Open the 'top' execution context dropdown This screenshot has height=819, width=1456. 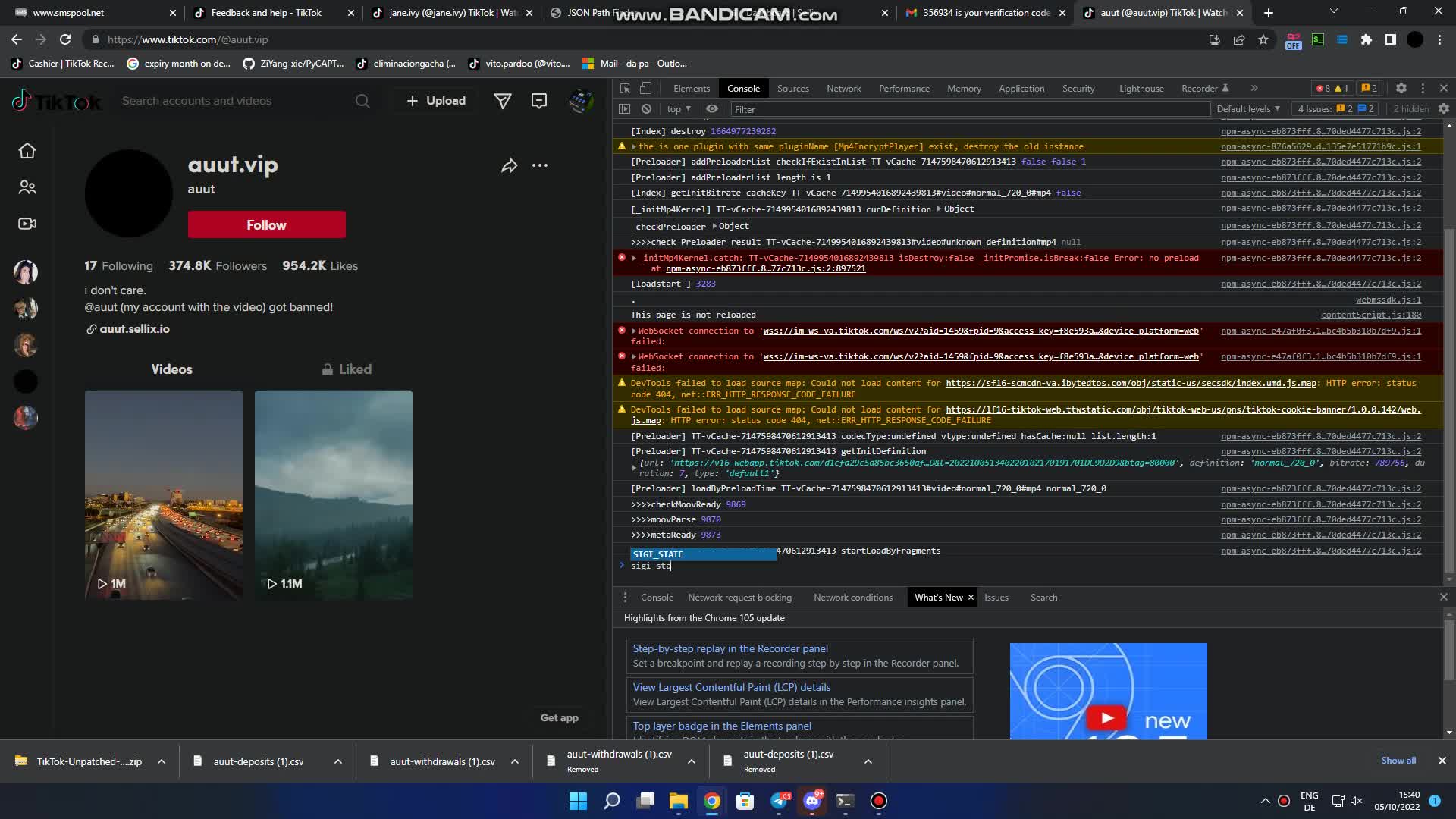click(x=677, y=109)
